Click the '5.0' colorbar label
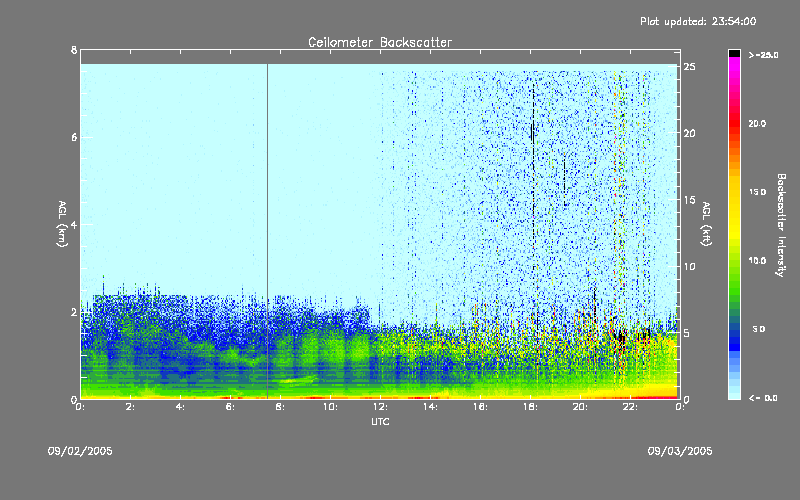800x500 pixels. pos(759,330)
